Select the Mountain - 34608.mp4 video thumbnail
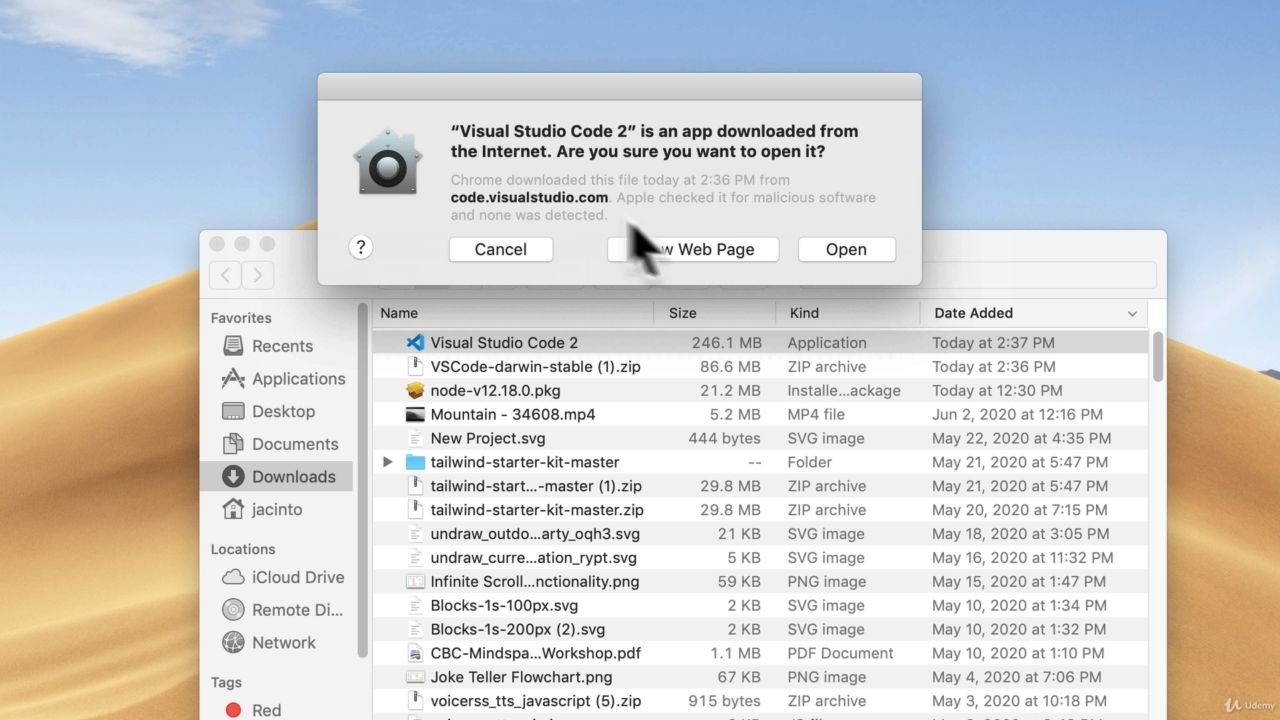Viewport: 1280px width, 720px height. (415, 414)
